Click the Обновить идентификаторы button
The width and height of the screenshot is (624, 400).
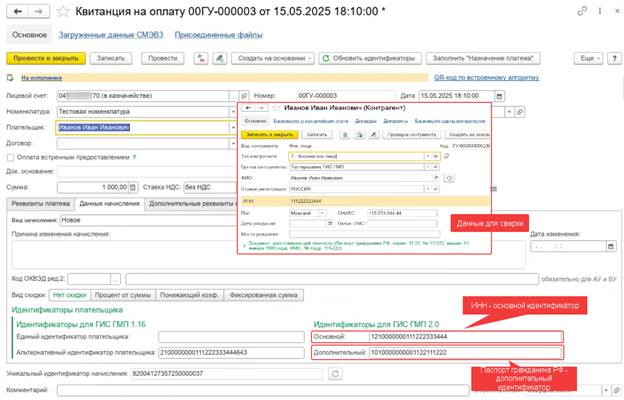click(x=369, y=58)
